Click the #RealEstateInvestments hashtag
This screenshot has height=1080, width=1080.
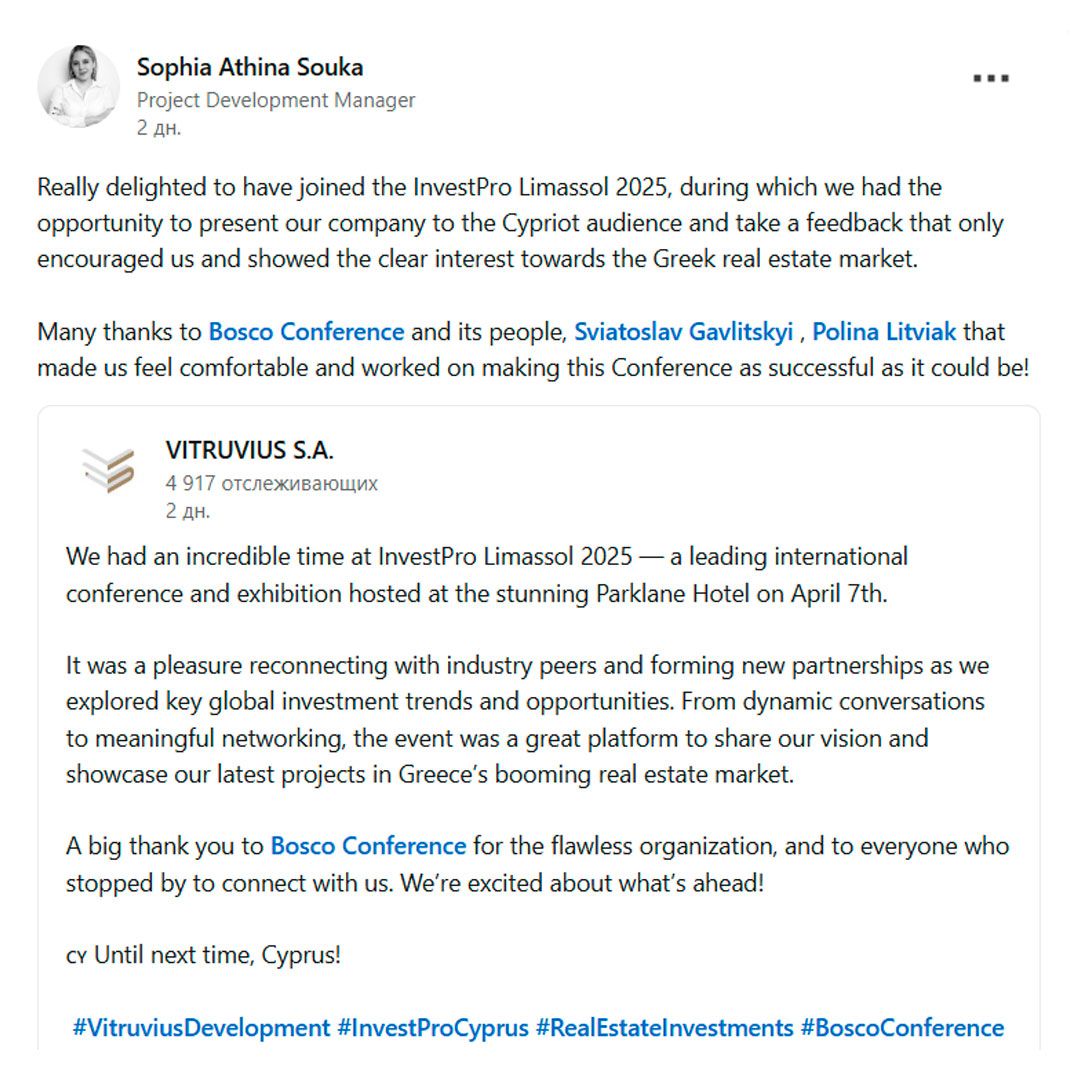pos(664,1027)
